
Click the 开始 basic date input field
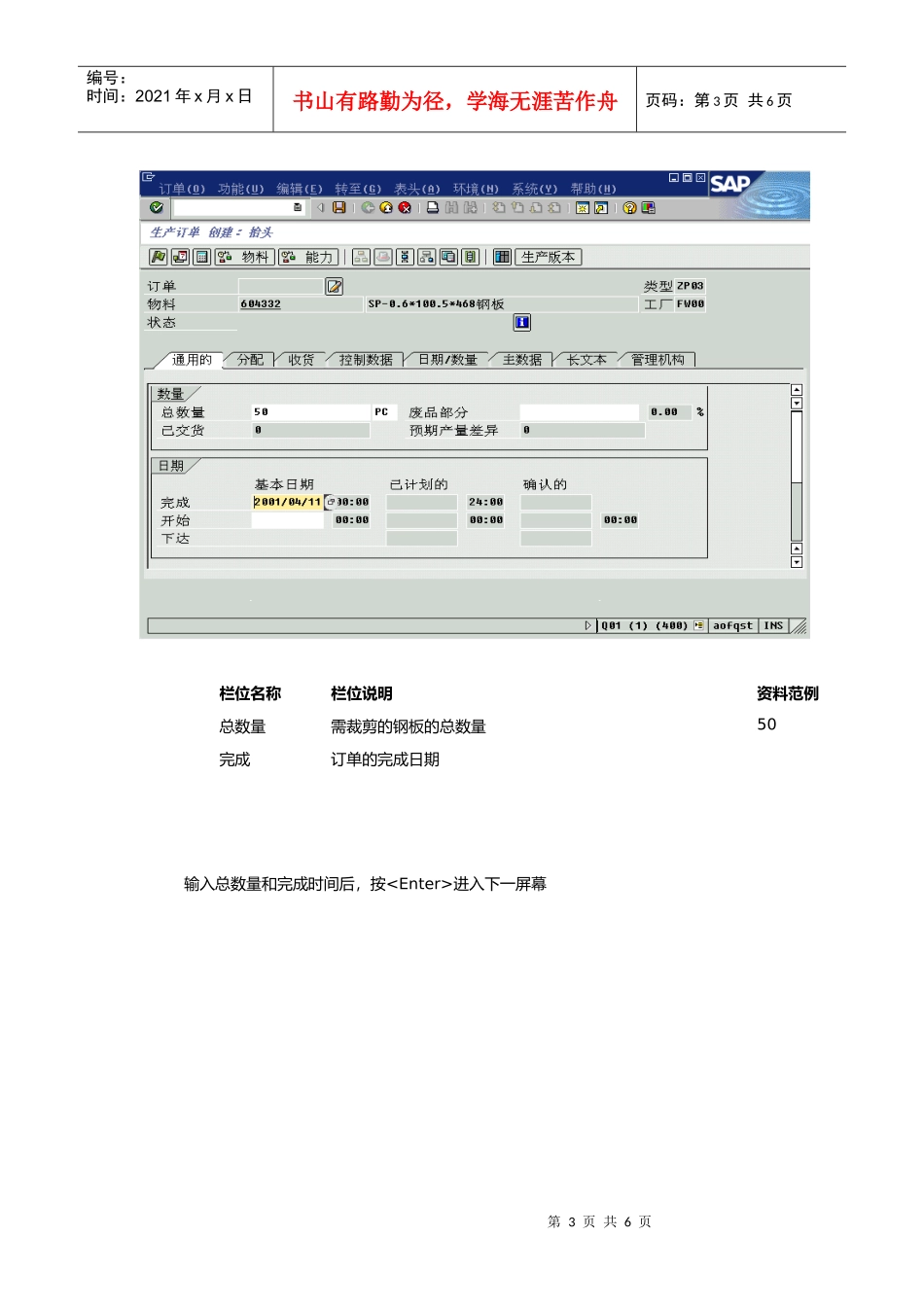pyautogui.click(x=288, y=520)
